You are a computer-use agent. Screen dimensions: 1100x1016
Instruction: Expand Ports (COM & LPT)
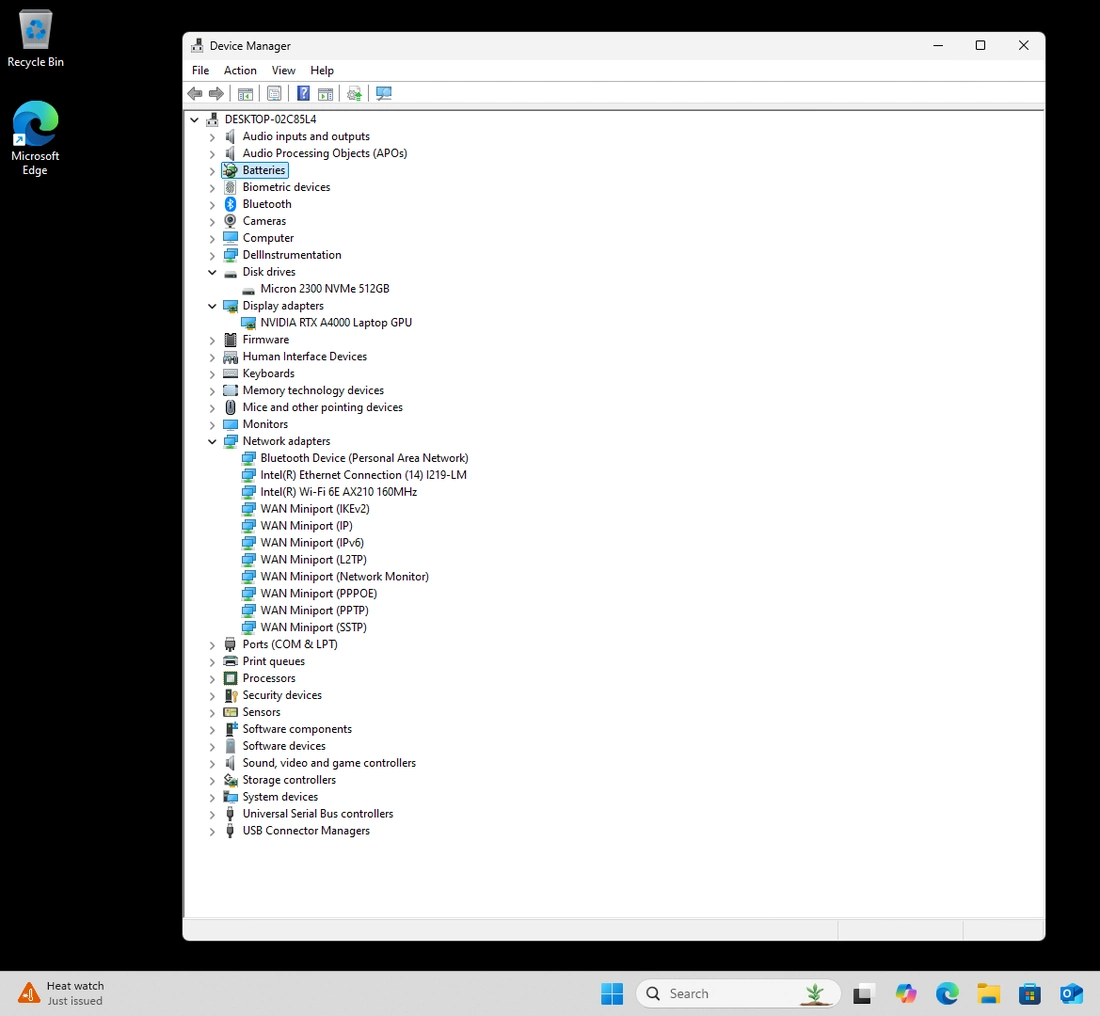(x=212, y=645)
